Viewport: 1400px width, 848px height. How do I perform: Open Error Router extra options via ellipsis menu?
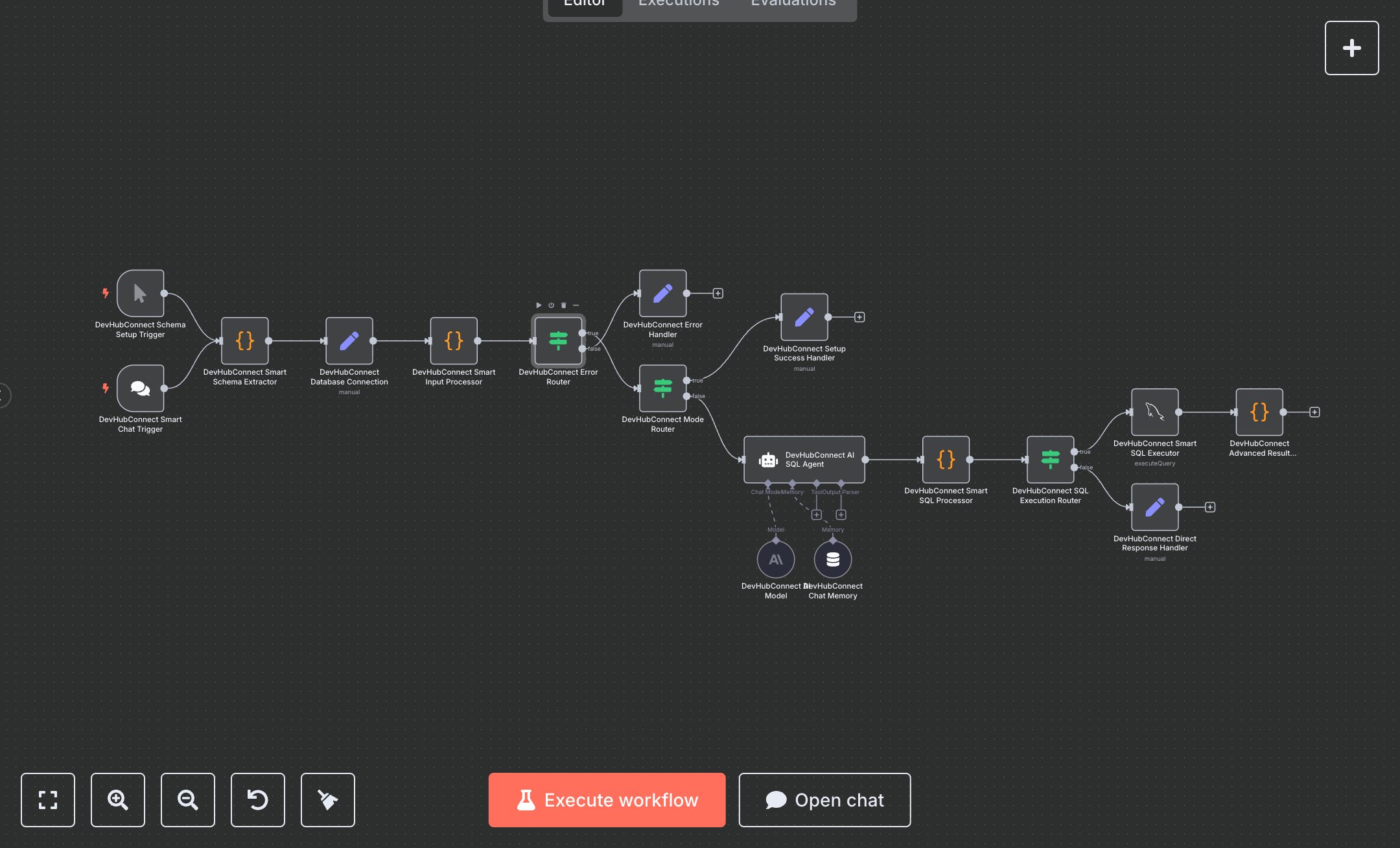(x=576, y=305)
